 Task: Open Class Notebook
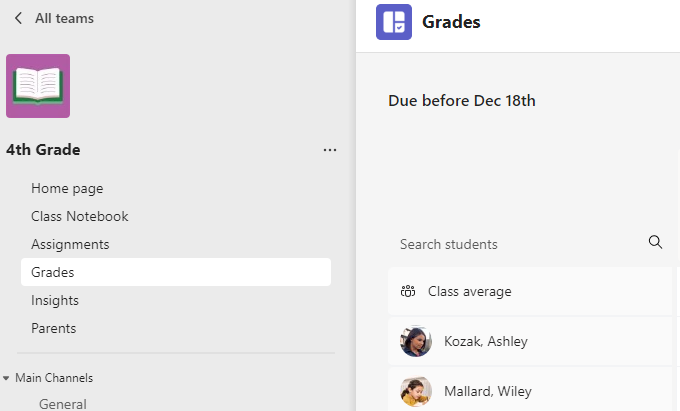80,216
